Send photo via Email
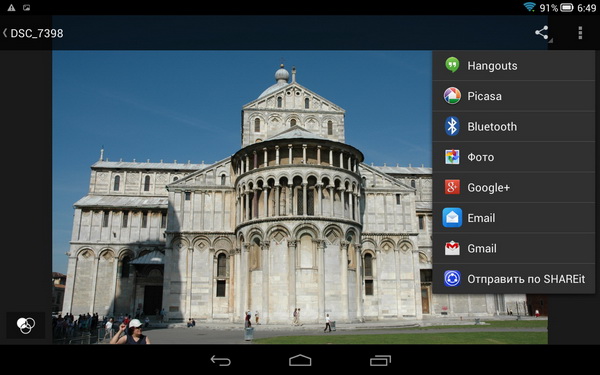 click(x=514, y=218)
